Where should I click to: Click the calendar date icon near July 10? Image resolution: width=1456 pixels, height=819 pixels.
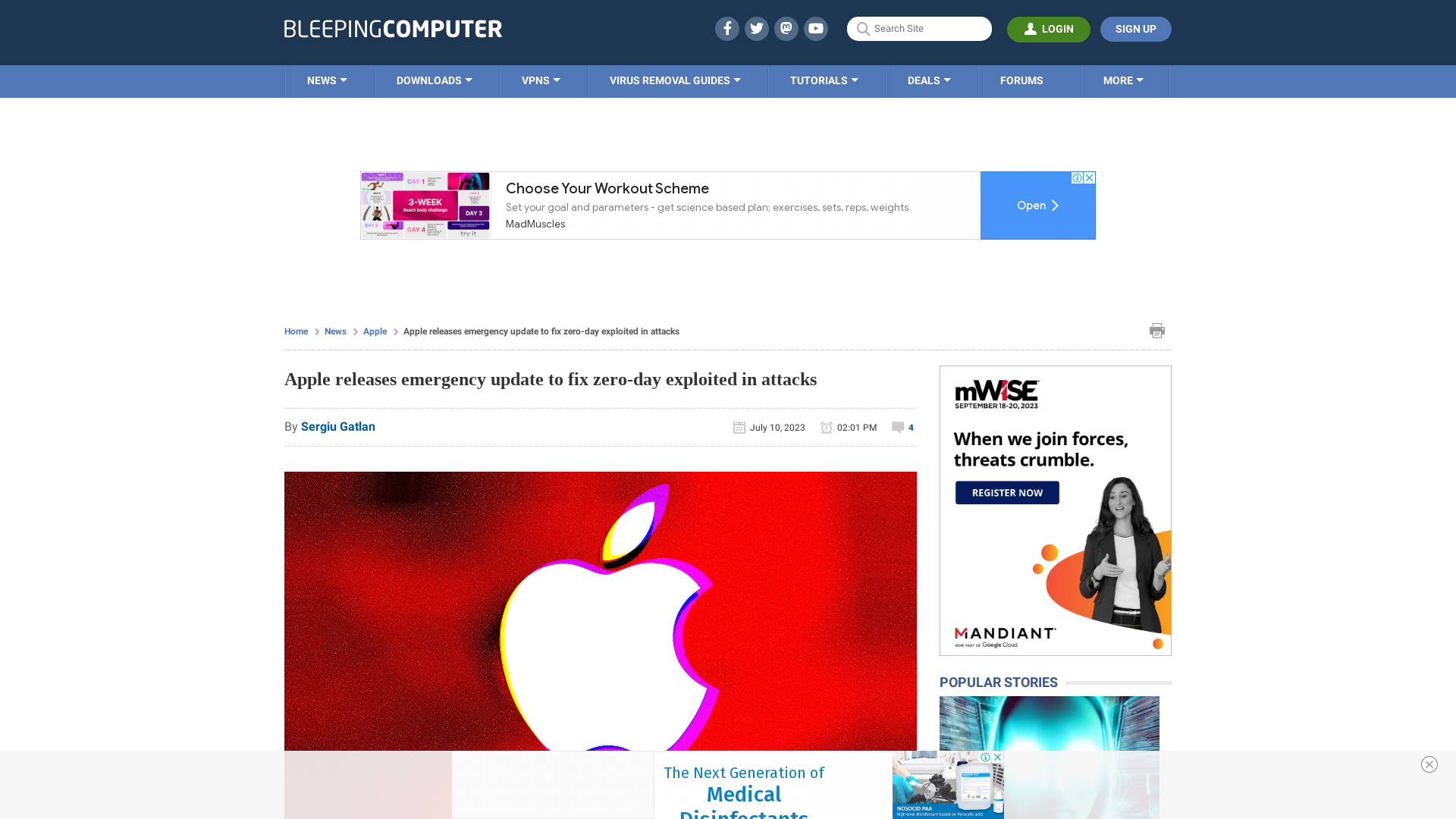click(x=739, y=427)
